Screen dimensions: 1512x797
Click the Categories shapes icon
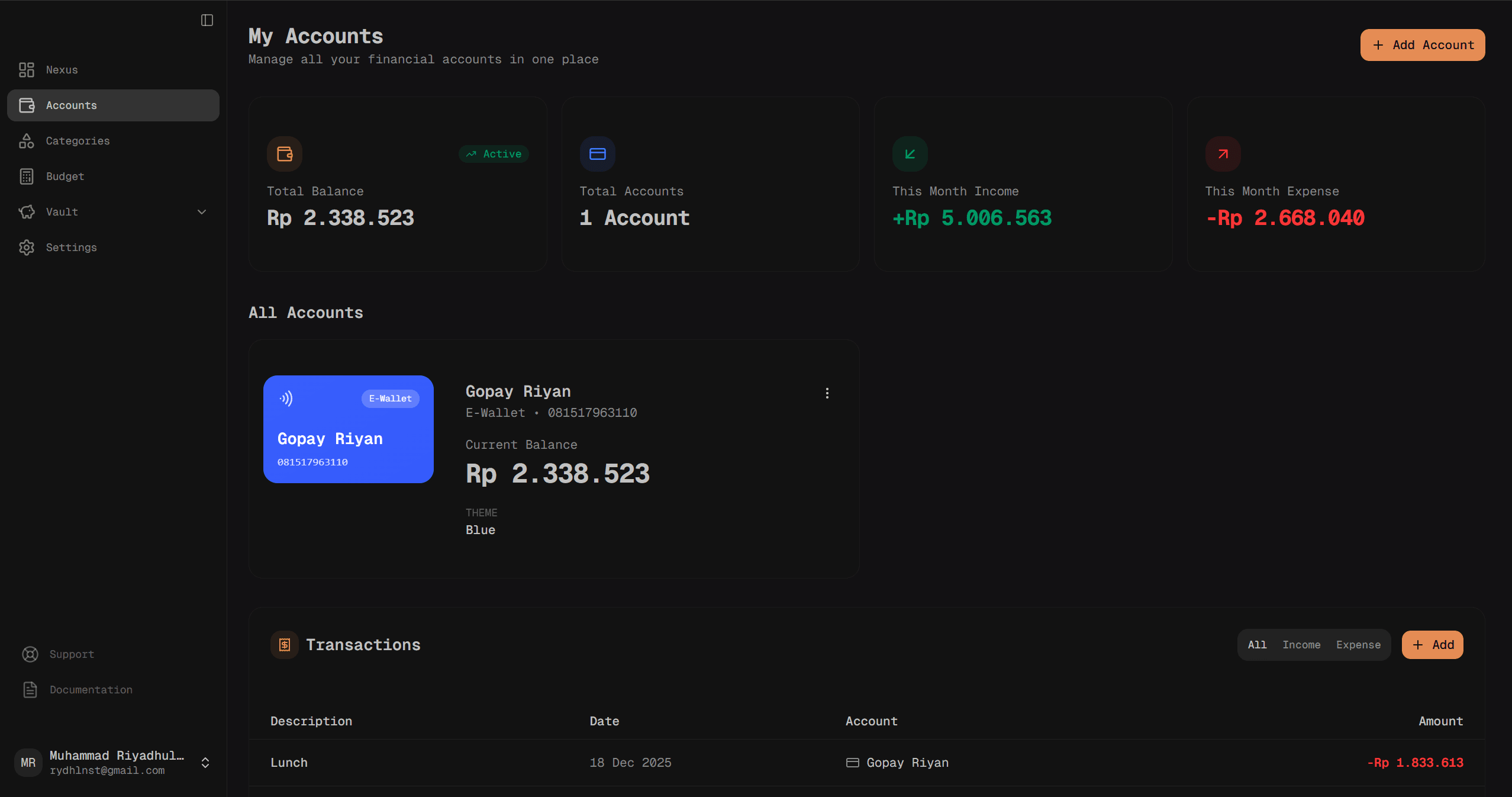27,141
